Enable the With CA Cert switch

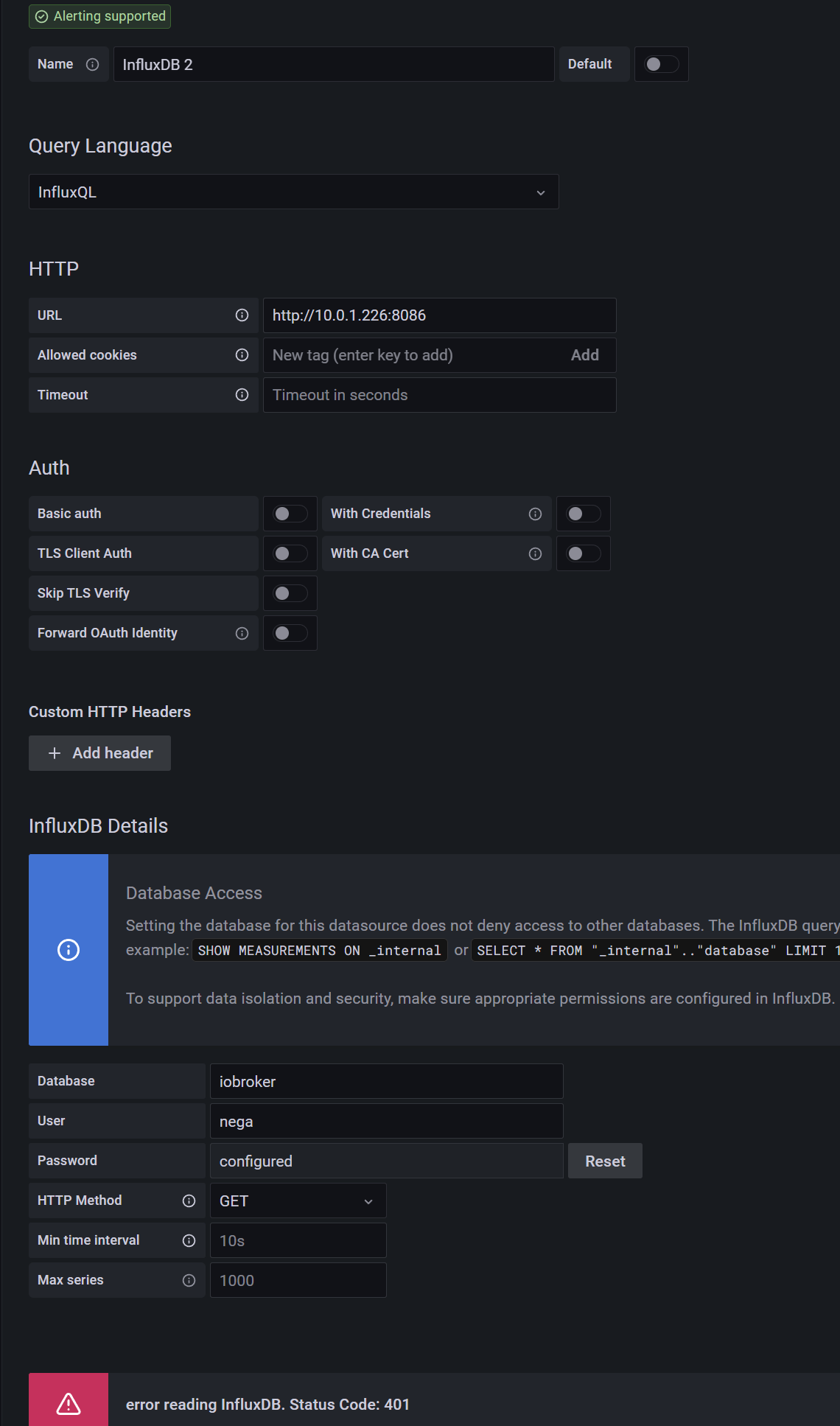tap(584, 553)
